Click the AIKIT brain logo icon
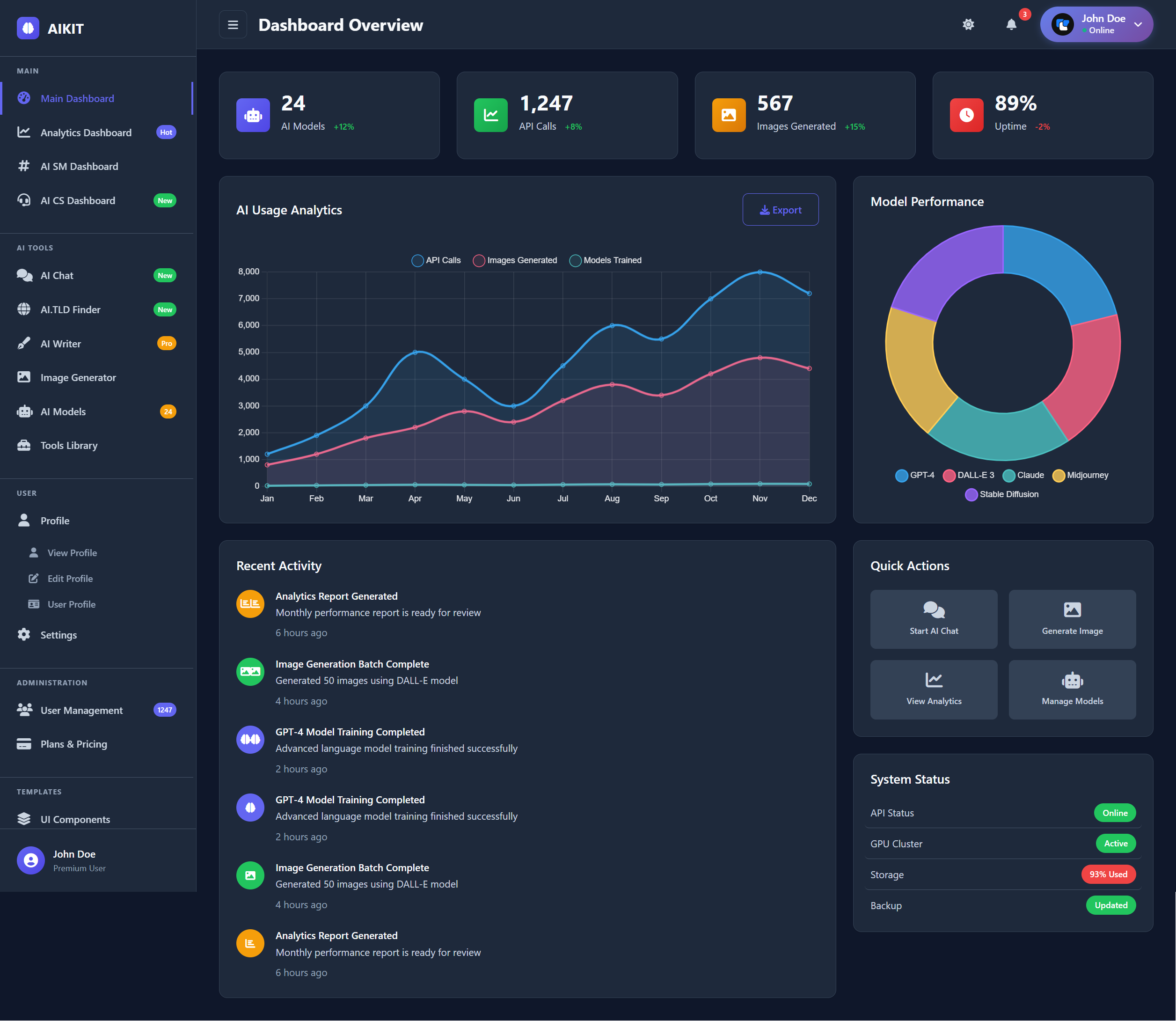 (x=28, y=28)
